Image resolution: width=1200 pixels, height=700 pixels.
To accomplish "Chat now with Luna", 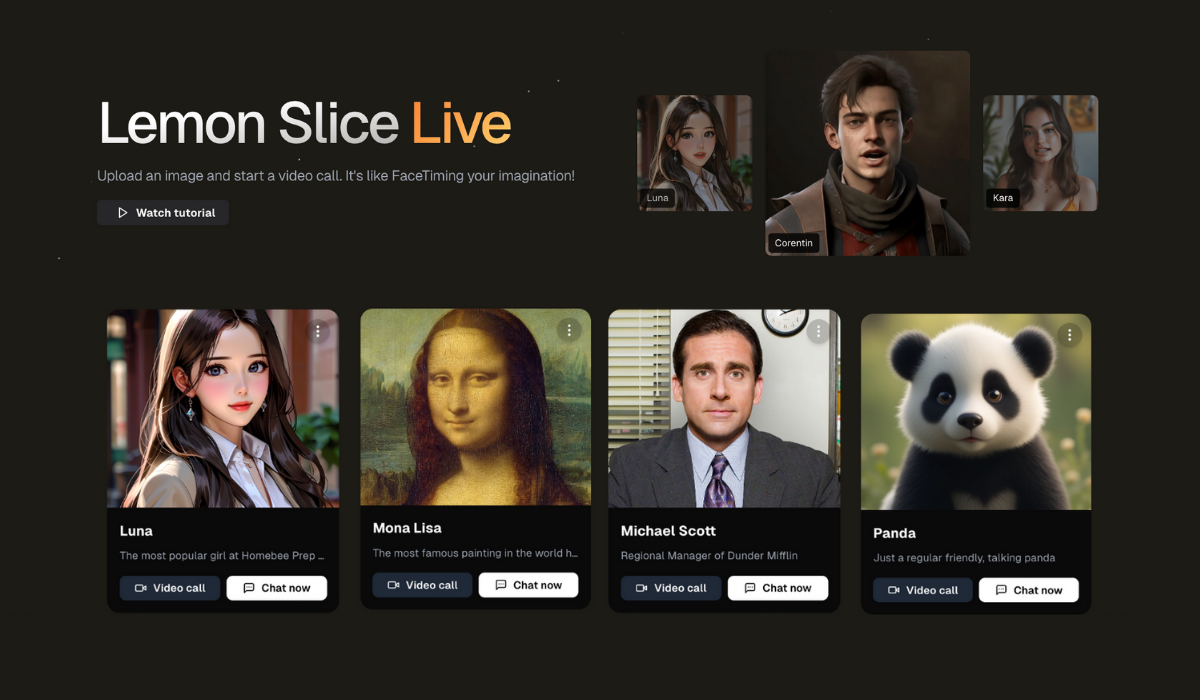I will (x=276, y=588).
